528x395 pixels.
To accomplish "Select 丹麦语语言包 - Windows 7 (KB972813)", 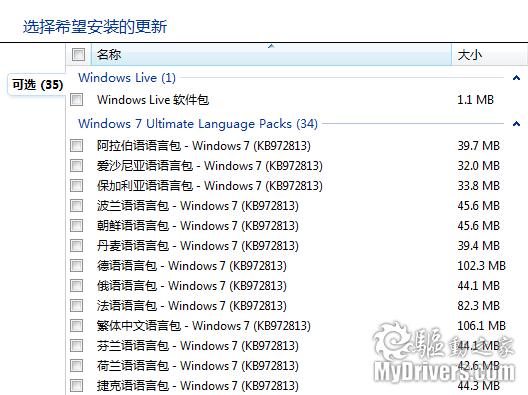I will click(198, 246).
